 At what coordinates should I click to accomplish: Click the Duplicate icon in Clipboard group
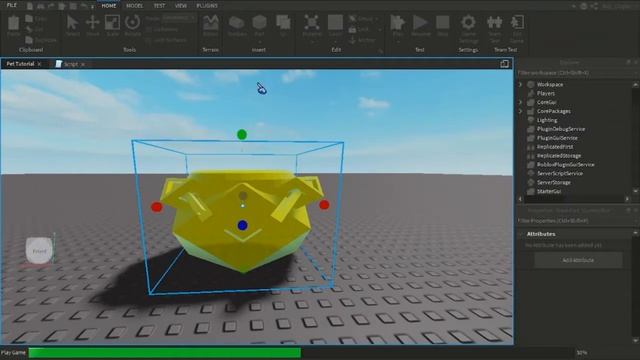[x=29, y=40]
